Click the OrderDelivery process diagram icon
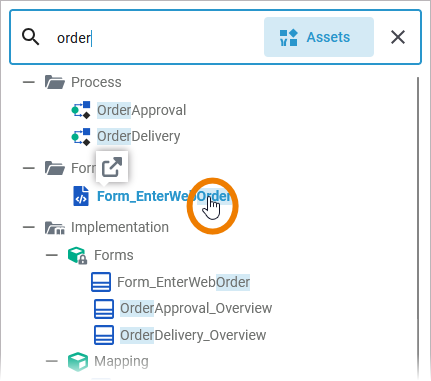 point(81,137)
